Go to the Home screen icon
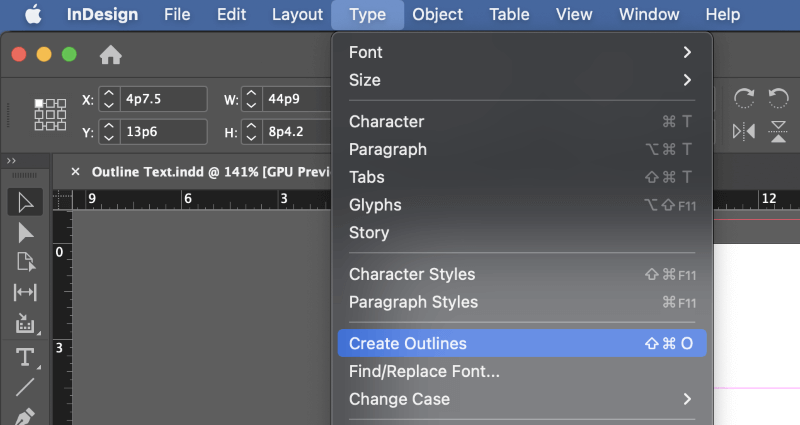800x425 pixels. [110, 55]
